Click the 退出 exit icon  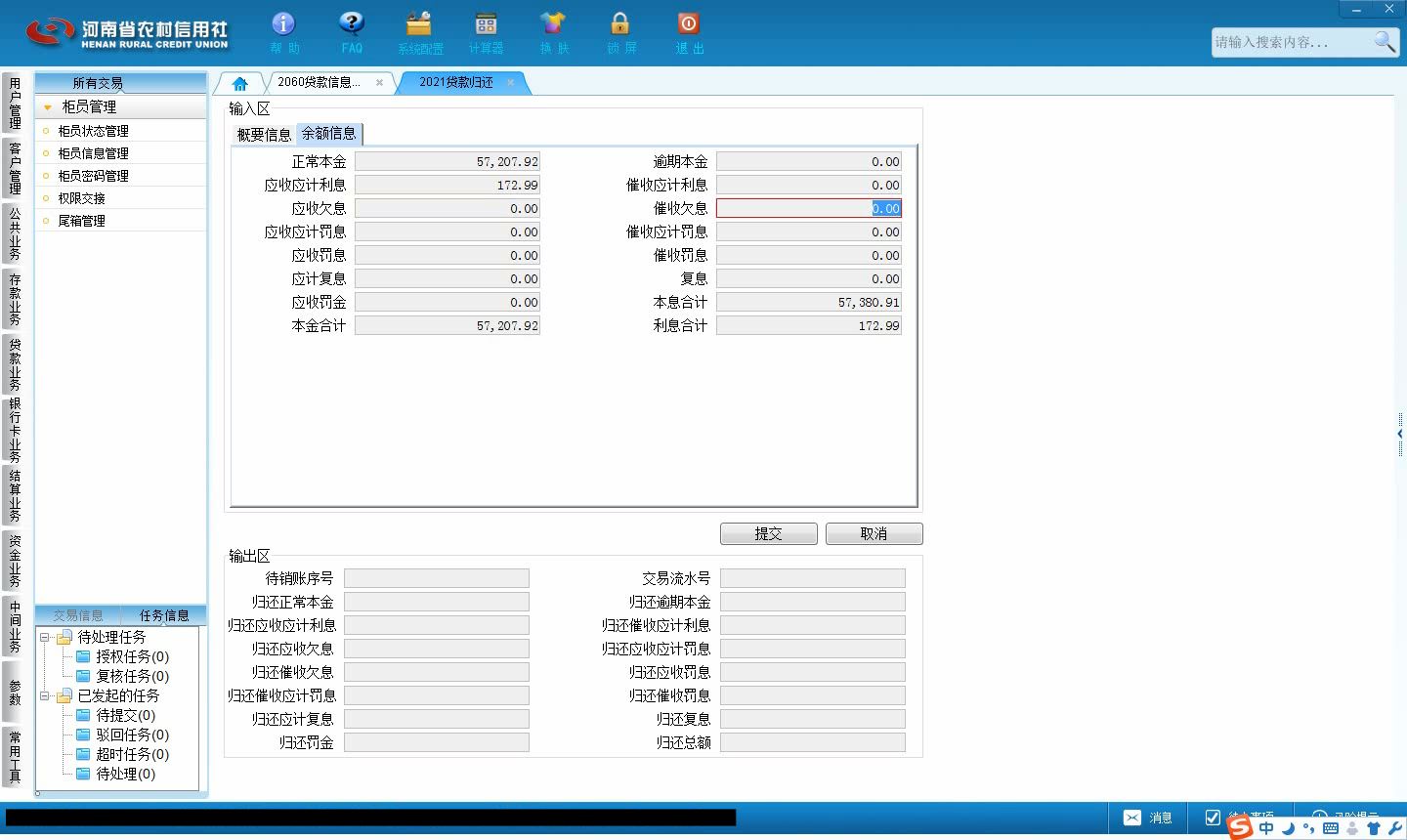coord(688,23)
